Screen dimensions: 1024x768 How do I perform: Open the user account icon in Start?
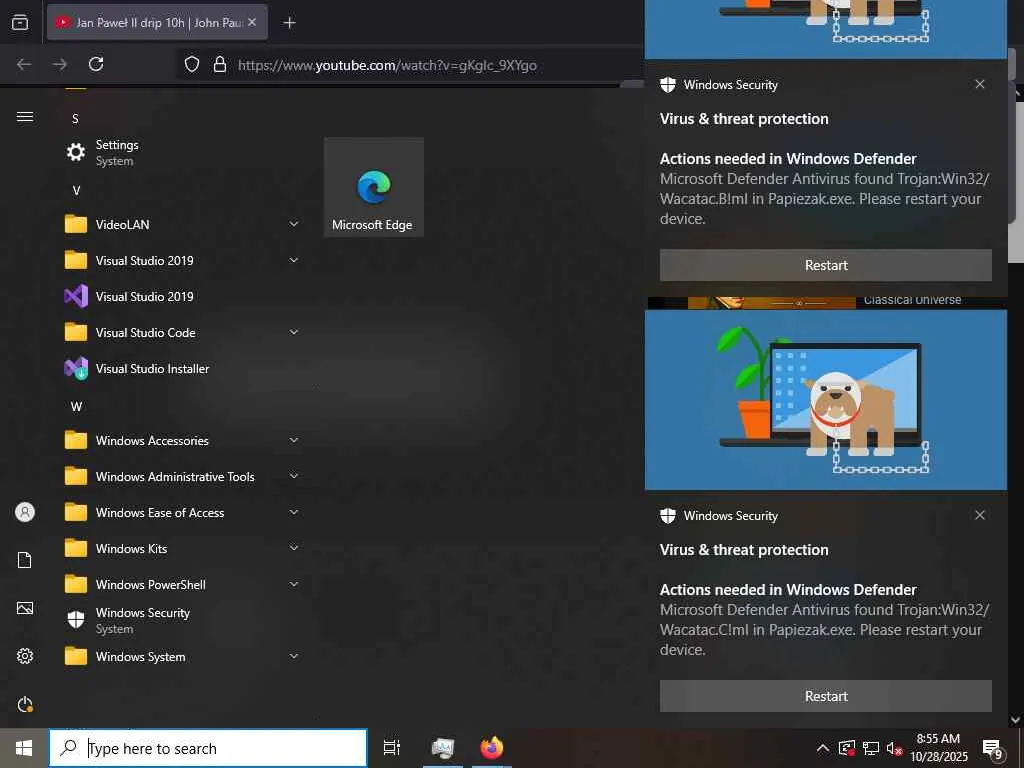click(x=25, y=512)
